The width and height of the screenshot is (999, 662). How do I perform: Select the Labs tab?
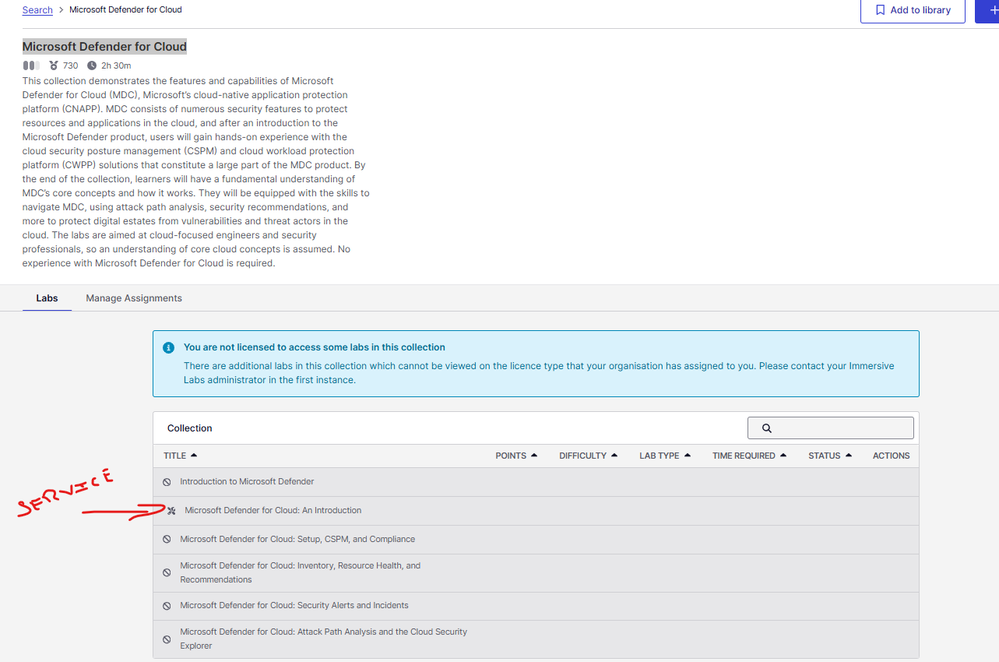(46, 298)
